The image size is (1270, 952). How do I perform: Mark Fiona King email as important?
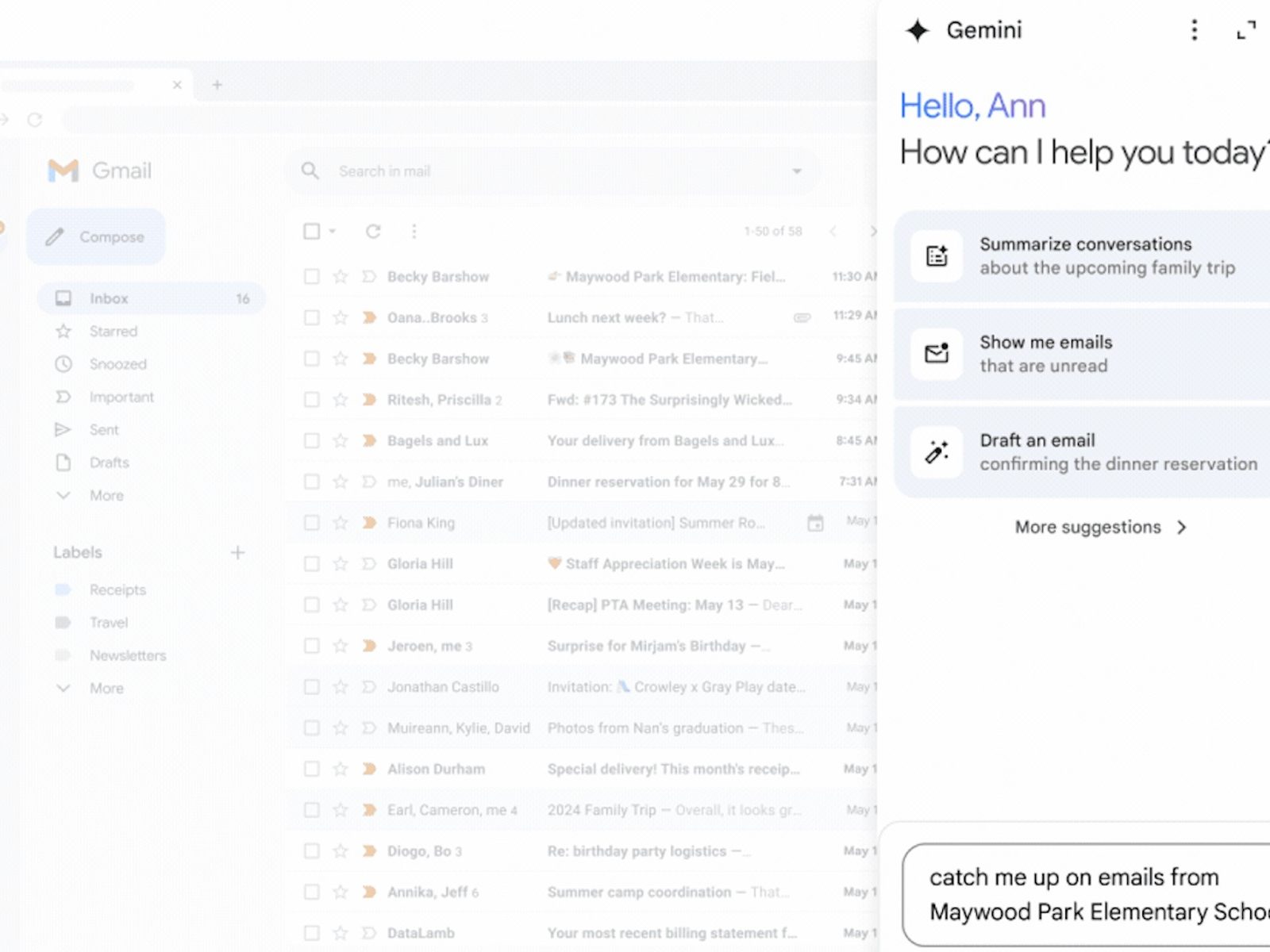[x=369, y=523]
